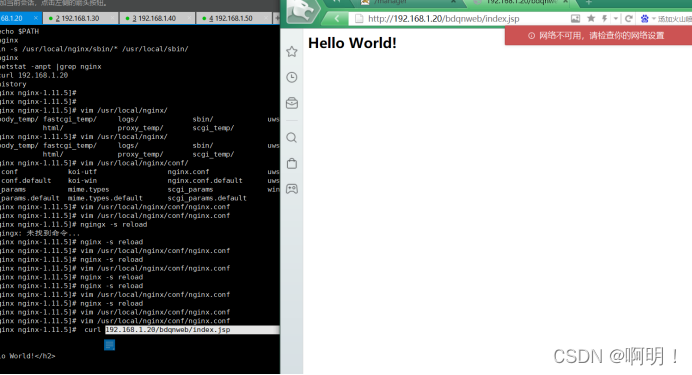This screenshot has height=375, width=692.
Task: Click the 'curl 192.168.1.20' terminal line
Action: point(34,75)
